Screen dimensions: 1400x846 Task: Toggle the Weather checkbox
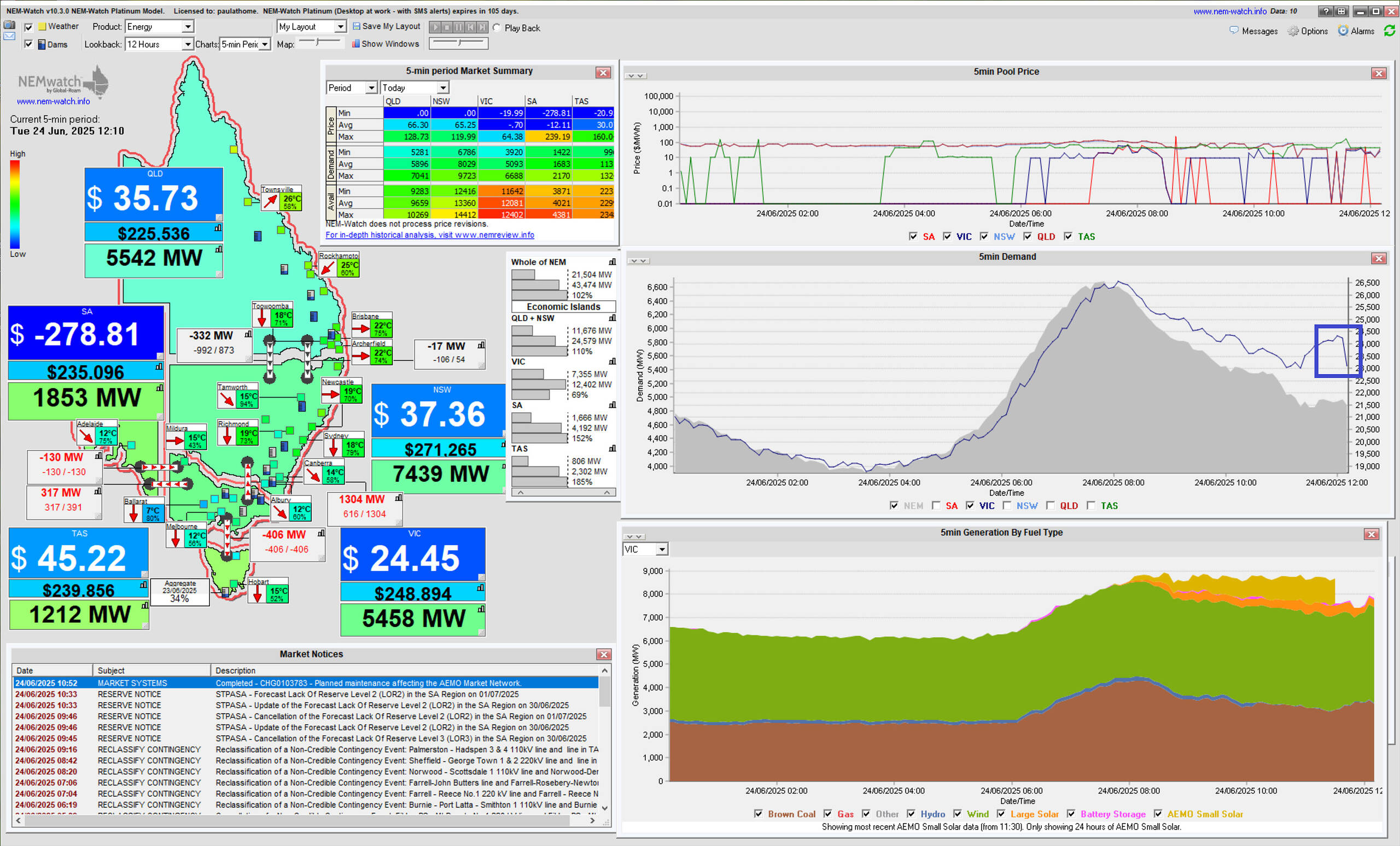point(28,27)
